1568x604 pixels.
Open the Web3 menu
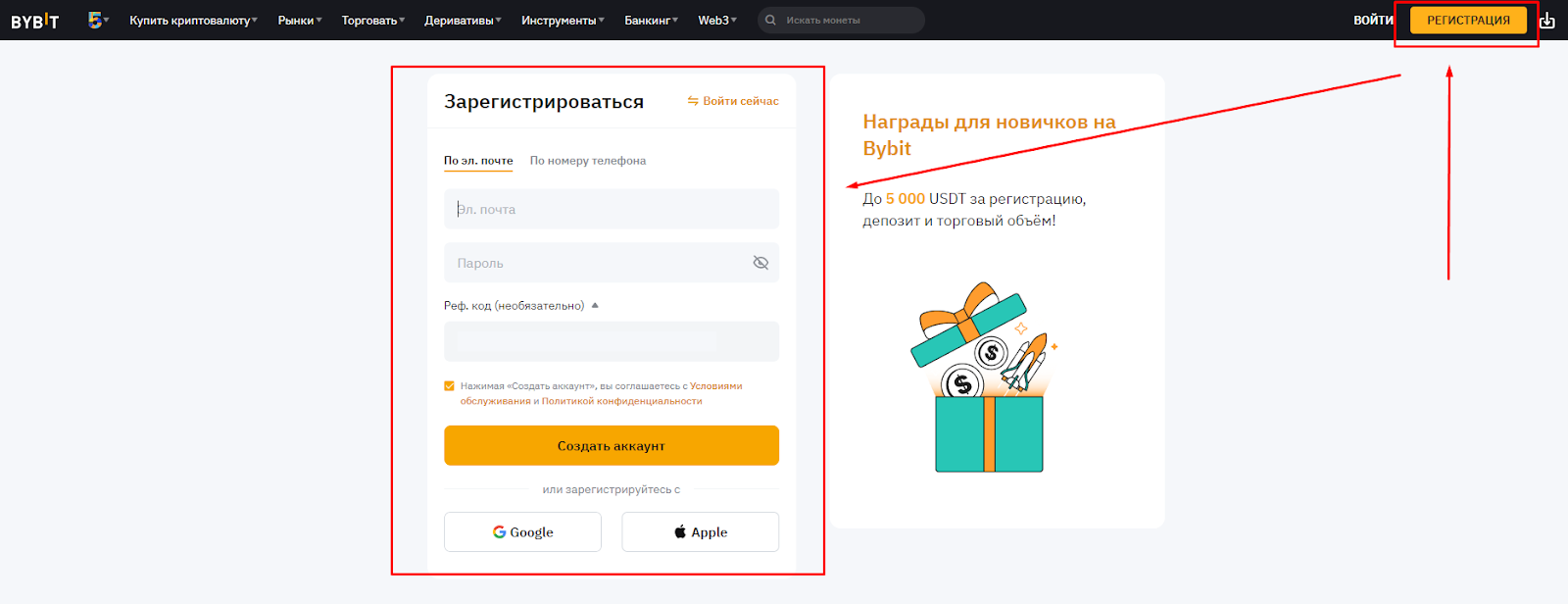click(717, 21)
